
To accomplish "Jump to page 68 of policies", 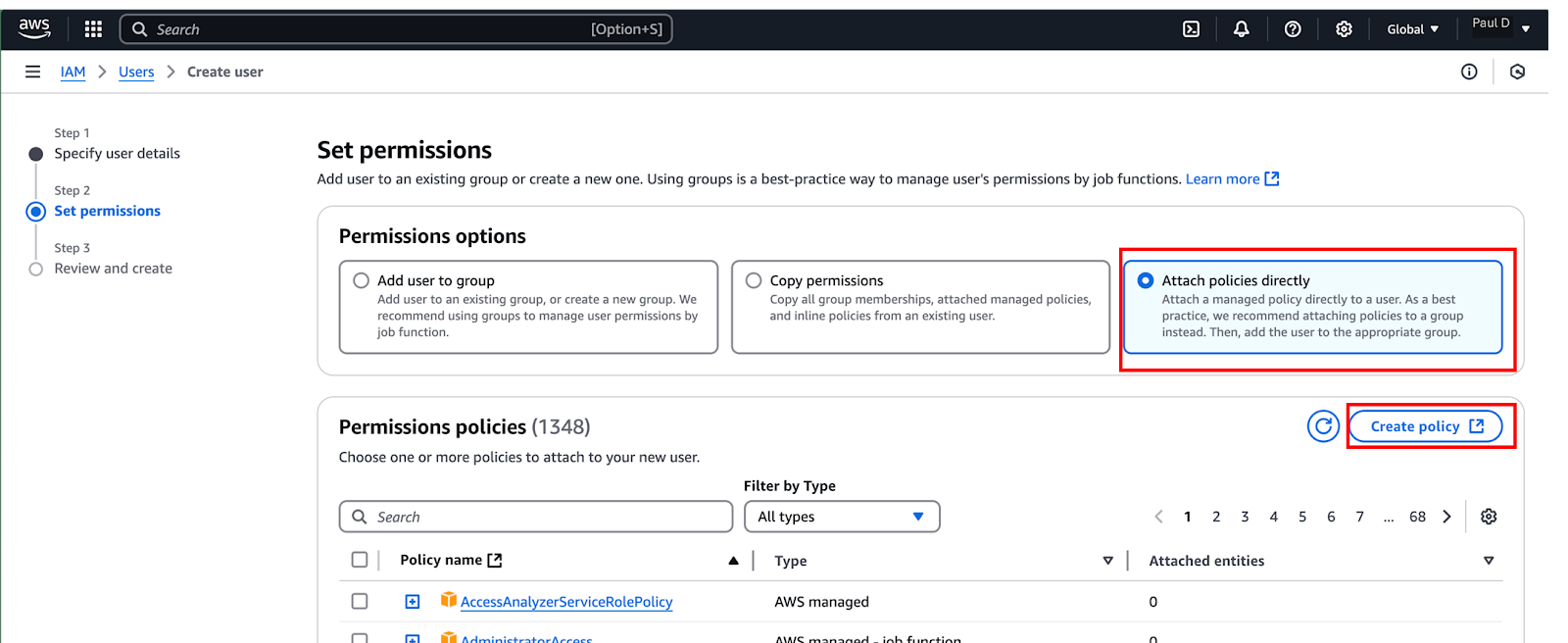I will (x=1417, y=517).
